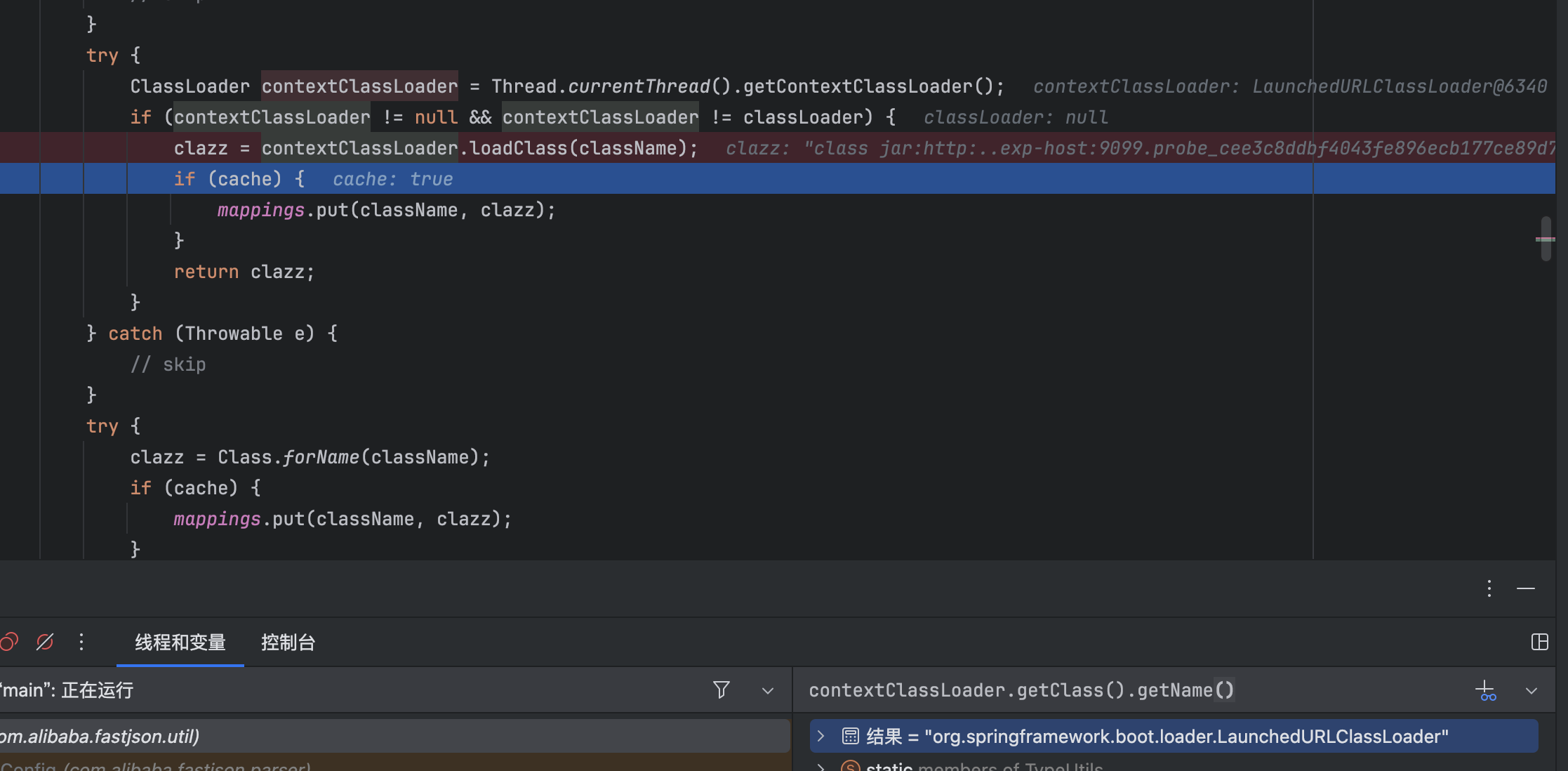The width and height of the screenshot is (1568, 771).
Task: Expand the evaluate expression history dropdown
Action: pos(1531,691)
